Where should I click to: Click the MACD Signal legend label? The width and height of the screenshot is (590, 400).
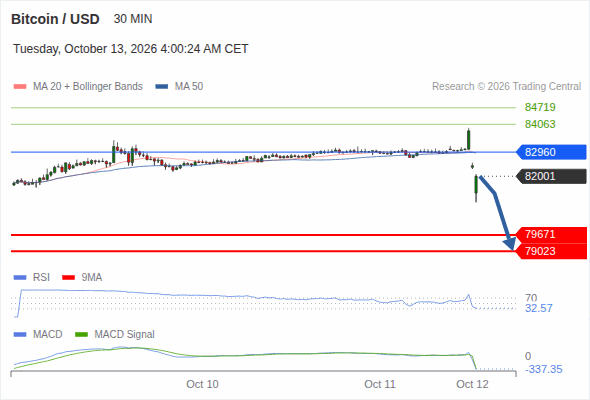pos(124,335)
